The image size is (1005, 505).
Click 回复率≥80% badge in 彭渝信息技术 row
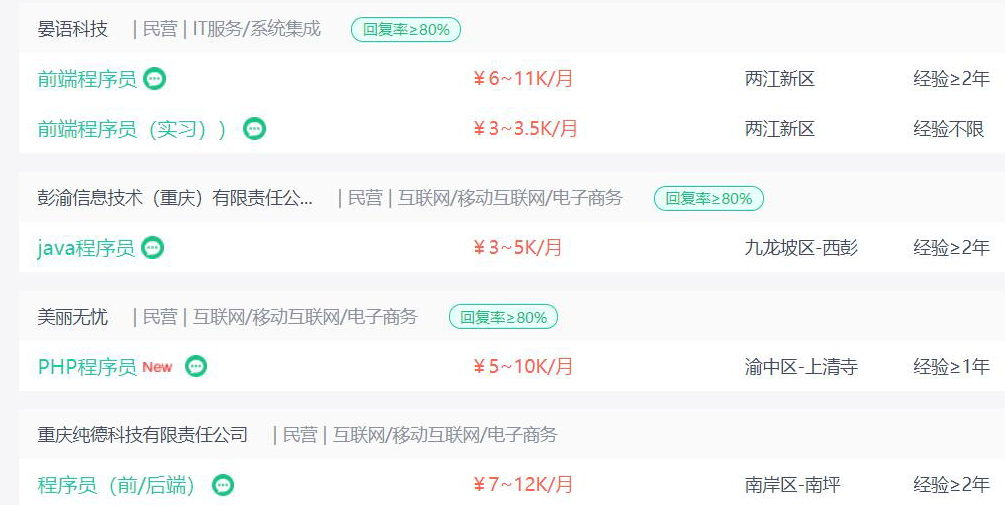click(708, 198)
